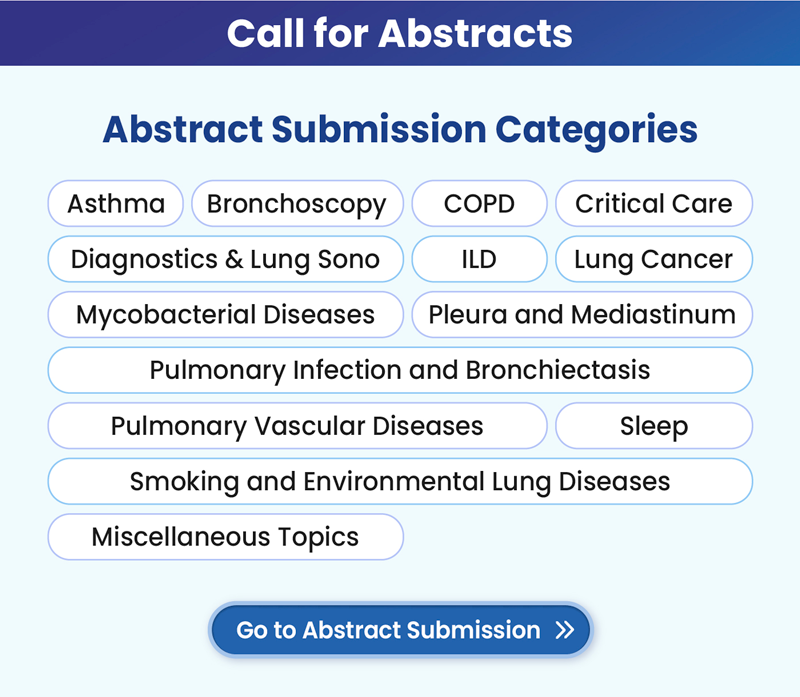Pick the Critical Care category

[654, 203]
